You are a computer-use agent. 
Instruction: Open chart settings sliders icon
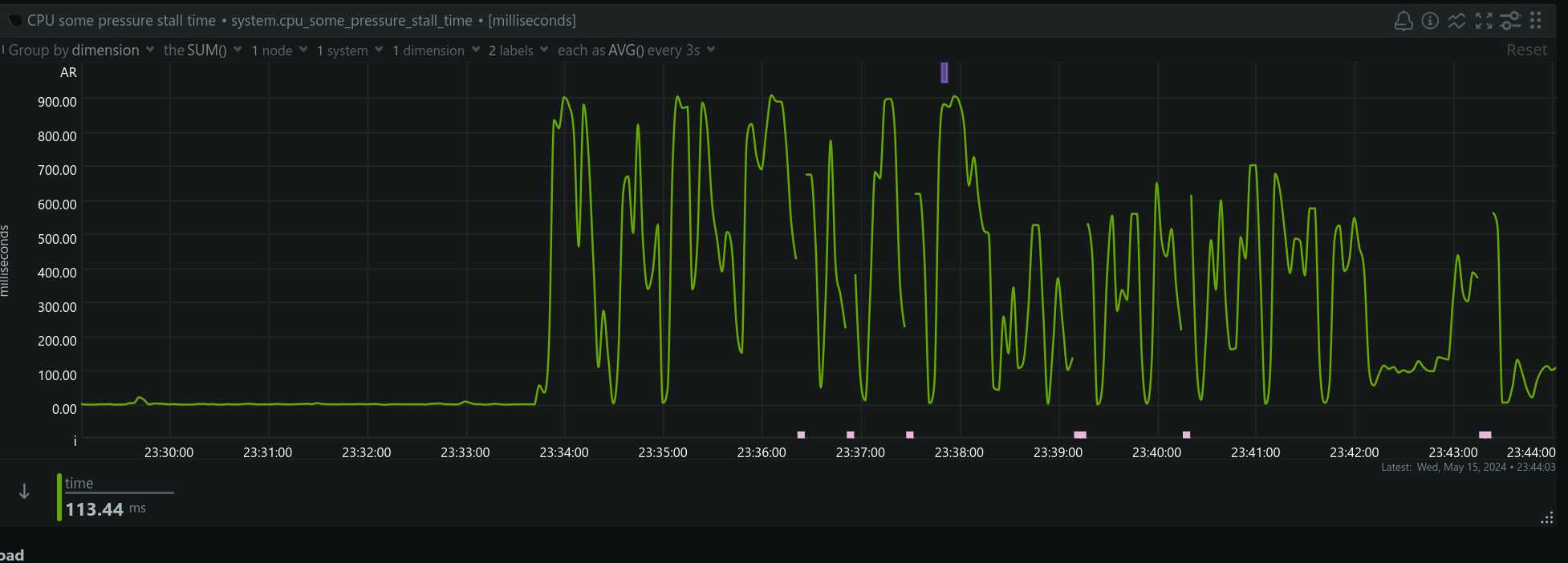pyautogui.click(x=1510, y=21)
